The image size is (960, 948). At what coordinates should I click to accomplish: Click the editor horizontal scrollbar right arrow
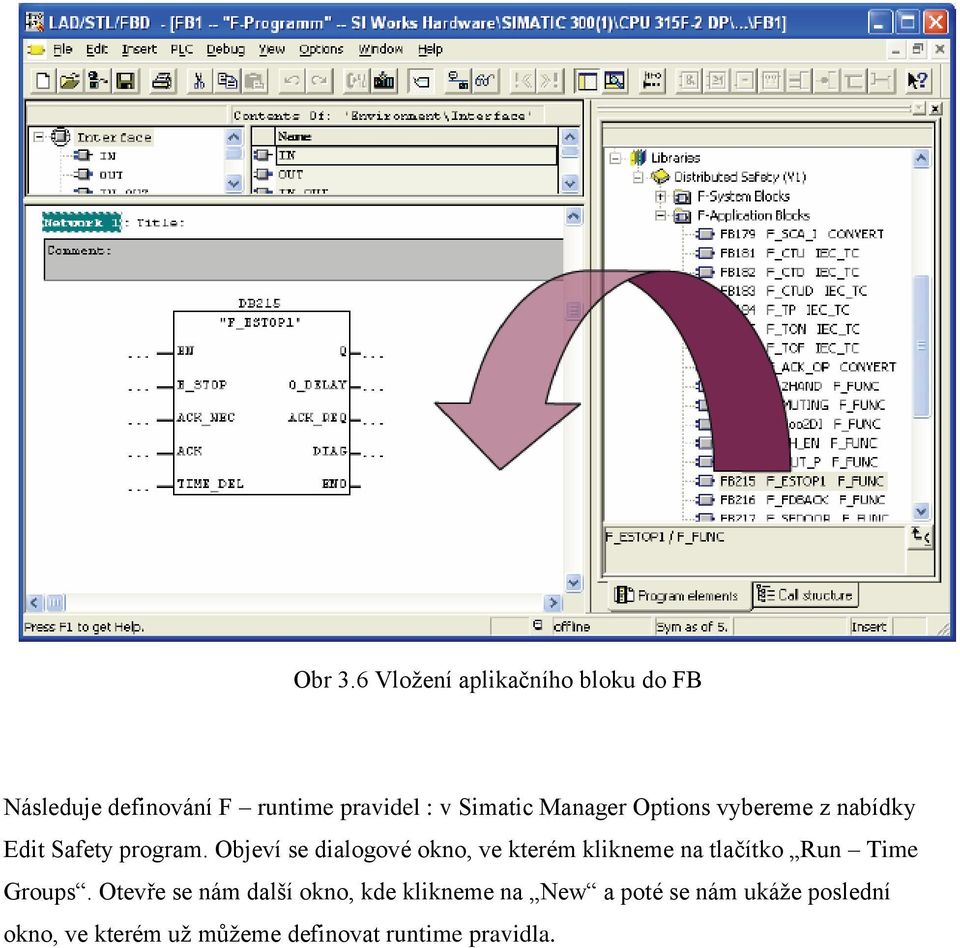[x=553, y=603]
